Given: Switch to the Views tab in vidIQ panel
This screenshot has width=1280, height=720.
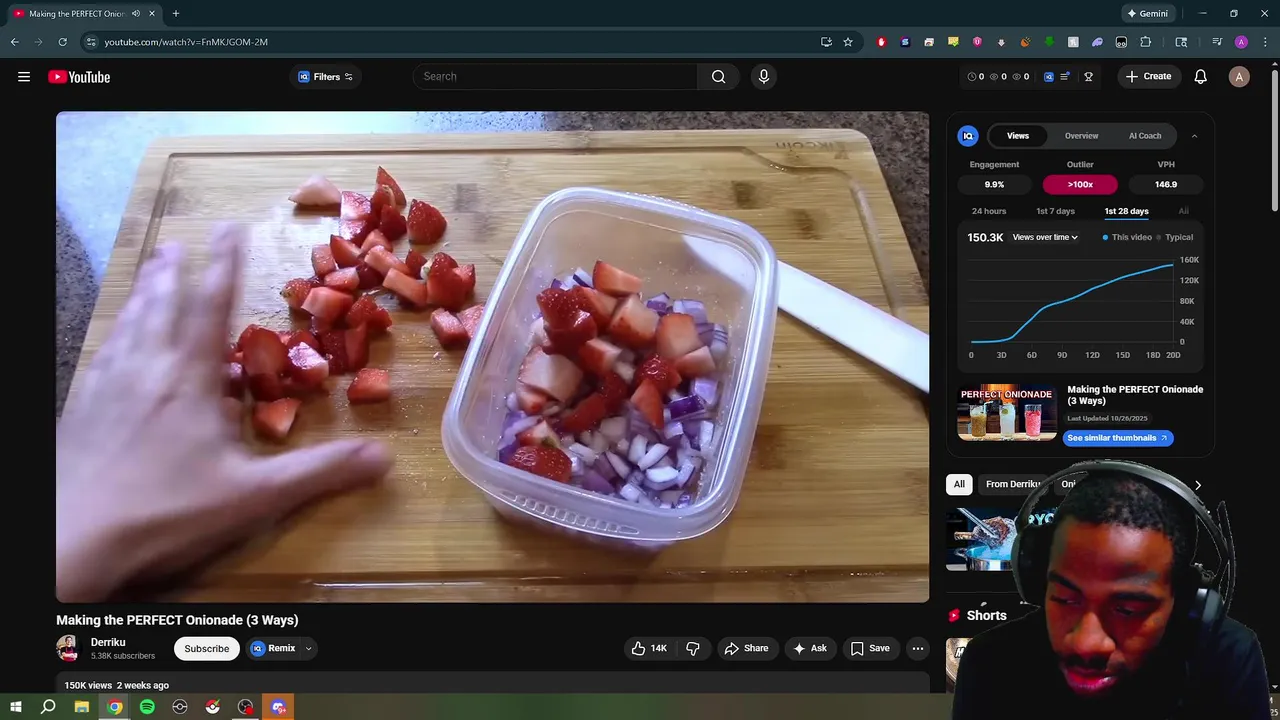Looking at the screenshot, I should [x=1017, y=136].
